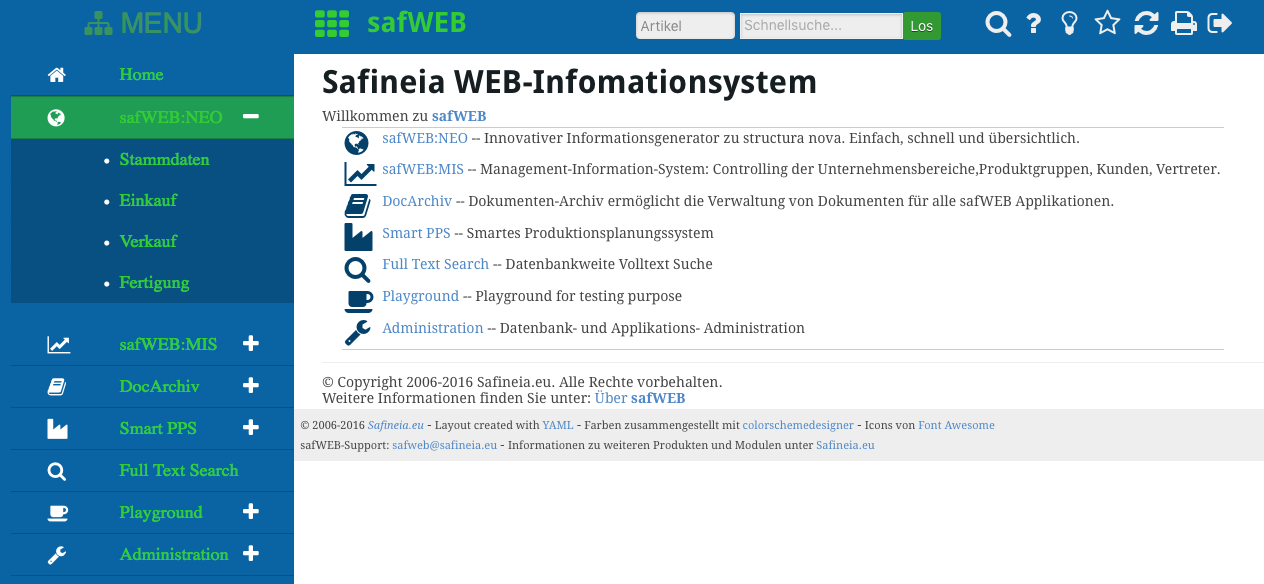
Task: Click the factory icon in main content list
Action: pyautogui.click(x=358, y=237)
